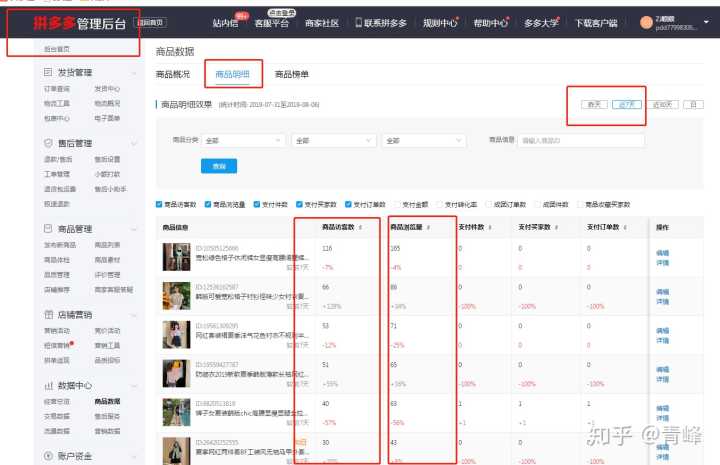The height and width of the screenshot is (465, 720).
Task: Click the user avatar in top bar
Action: pyautogui.click(x=646, y=22)
